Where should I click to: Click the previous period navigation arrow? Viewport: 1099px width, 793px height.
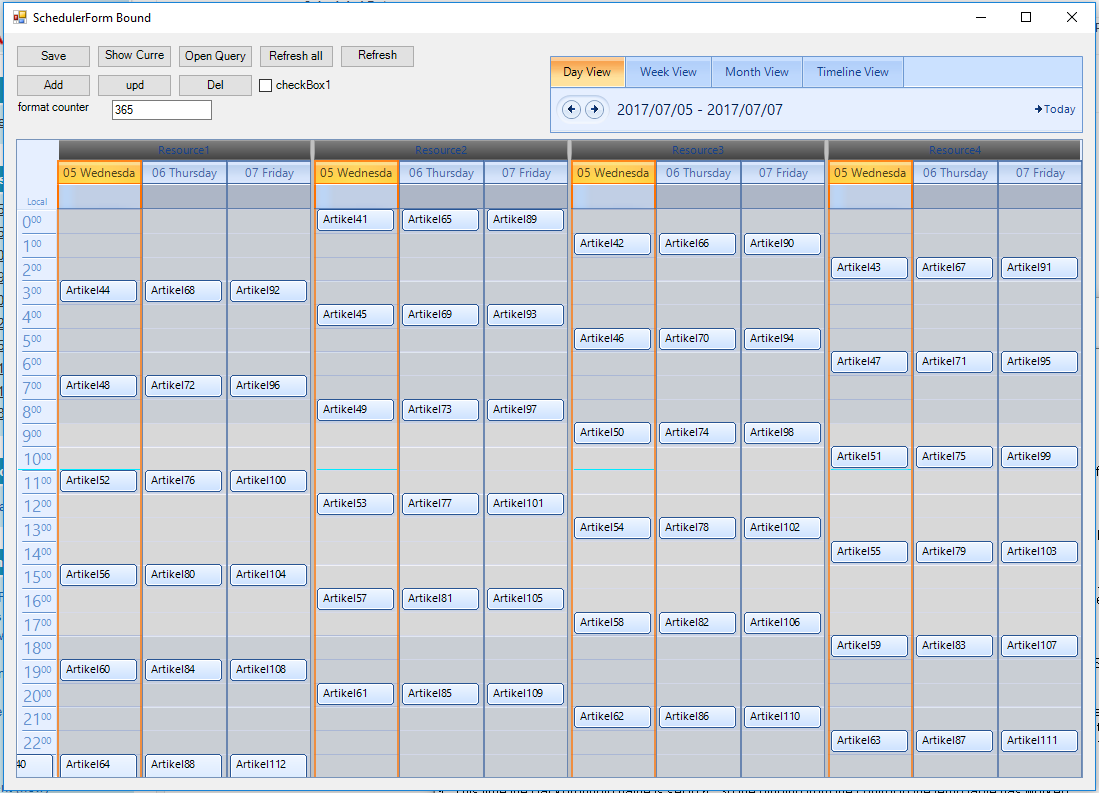pos(571,109)
